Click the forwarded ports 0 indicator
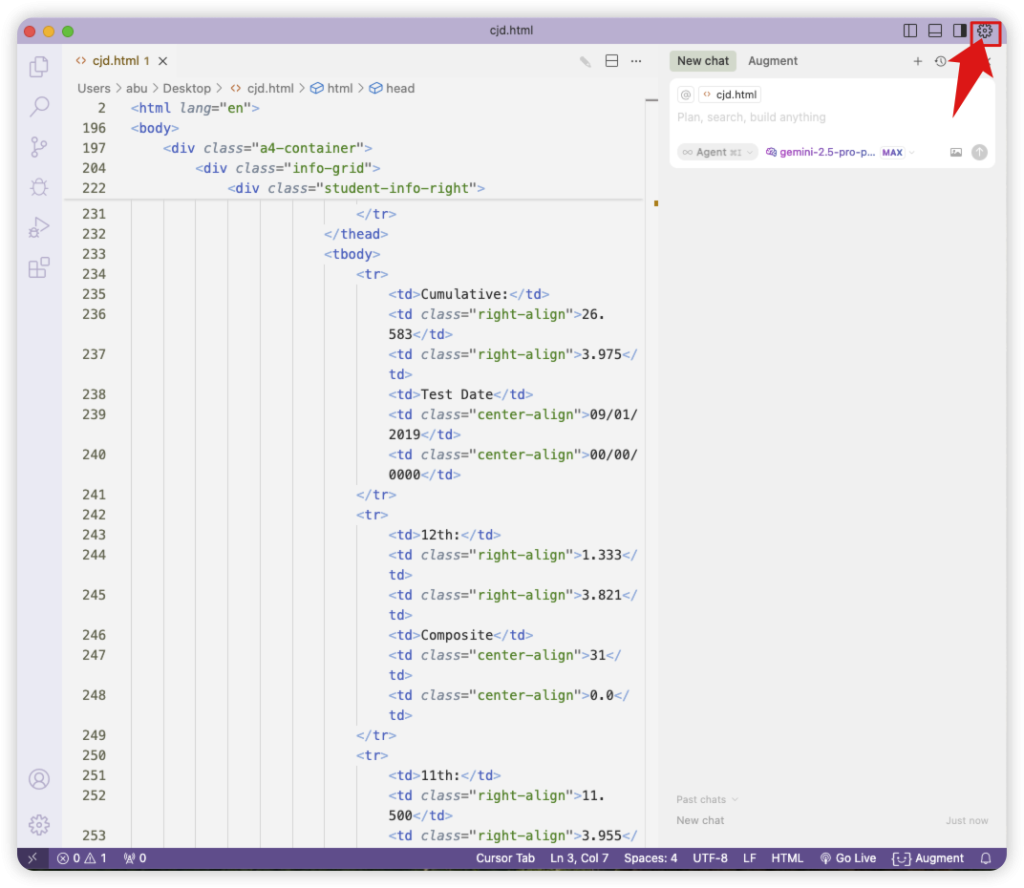 135,858
